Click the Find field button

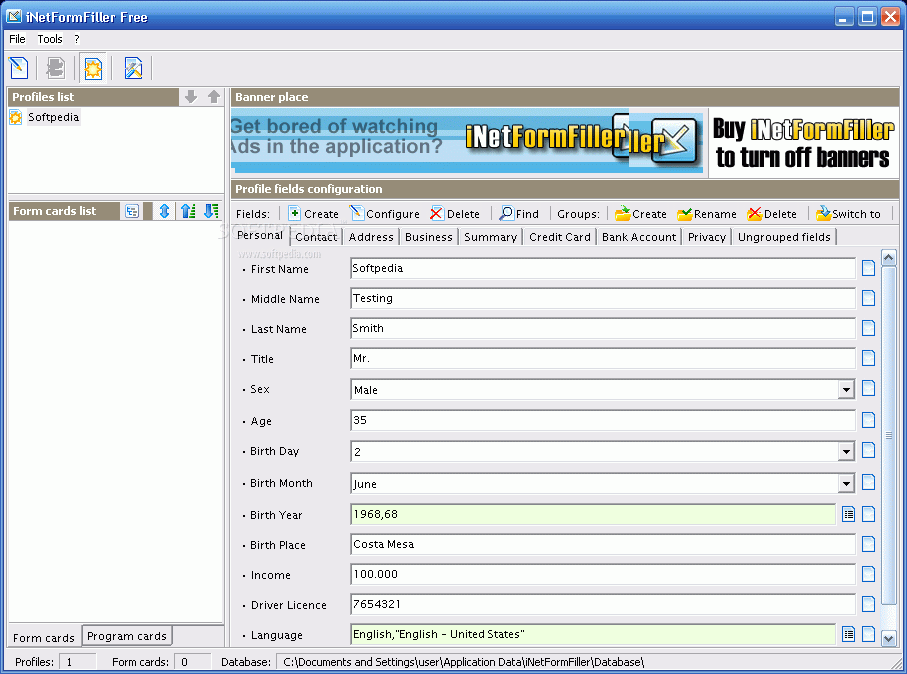(x=519, y=214)
